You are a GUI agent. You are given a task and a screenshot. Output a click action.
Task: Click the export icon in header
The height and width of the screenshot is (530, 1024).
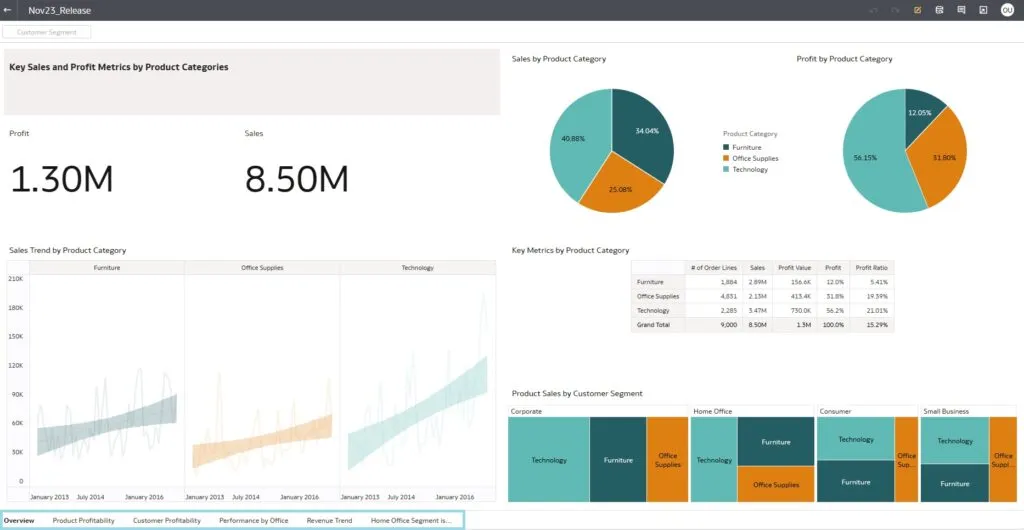pos(983,10)
